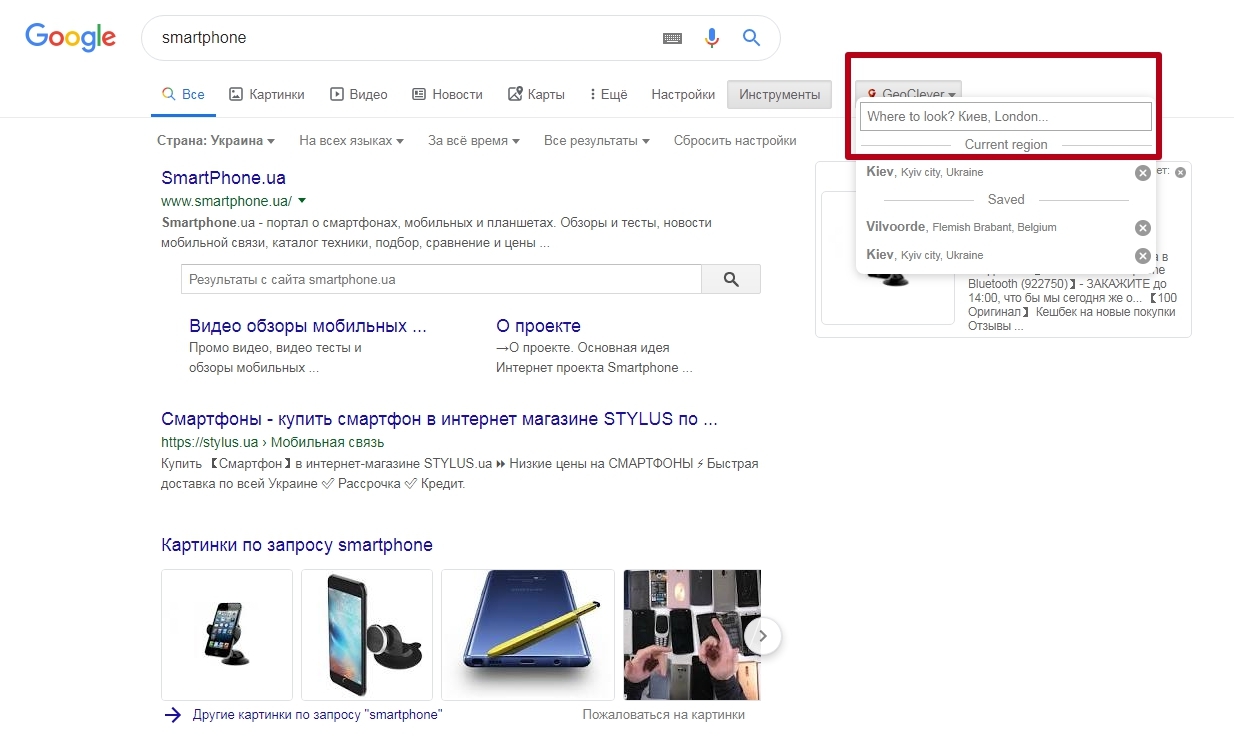Open the thumbnail of hands holding phones
This screenshot has width=1234, height=747.
pos(692,635)
